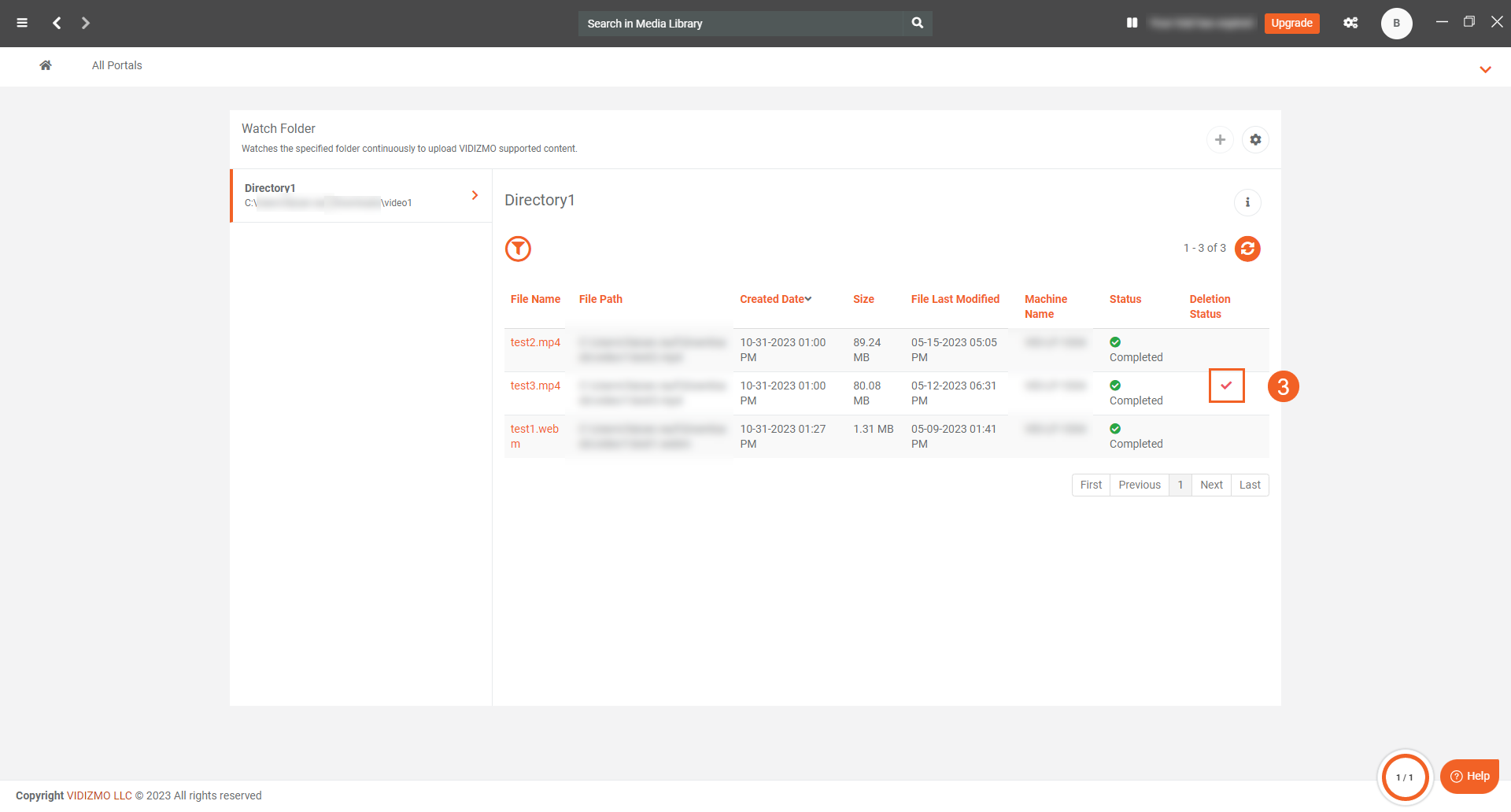
Task: Open test2.mp4 file link
Action: tap(535, 342)
